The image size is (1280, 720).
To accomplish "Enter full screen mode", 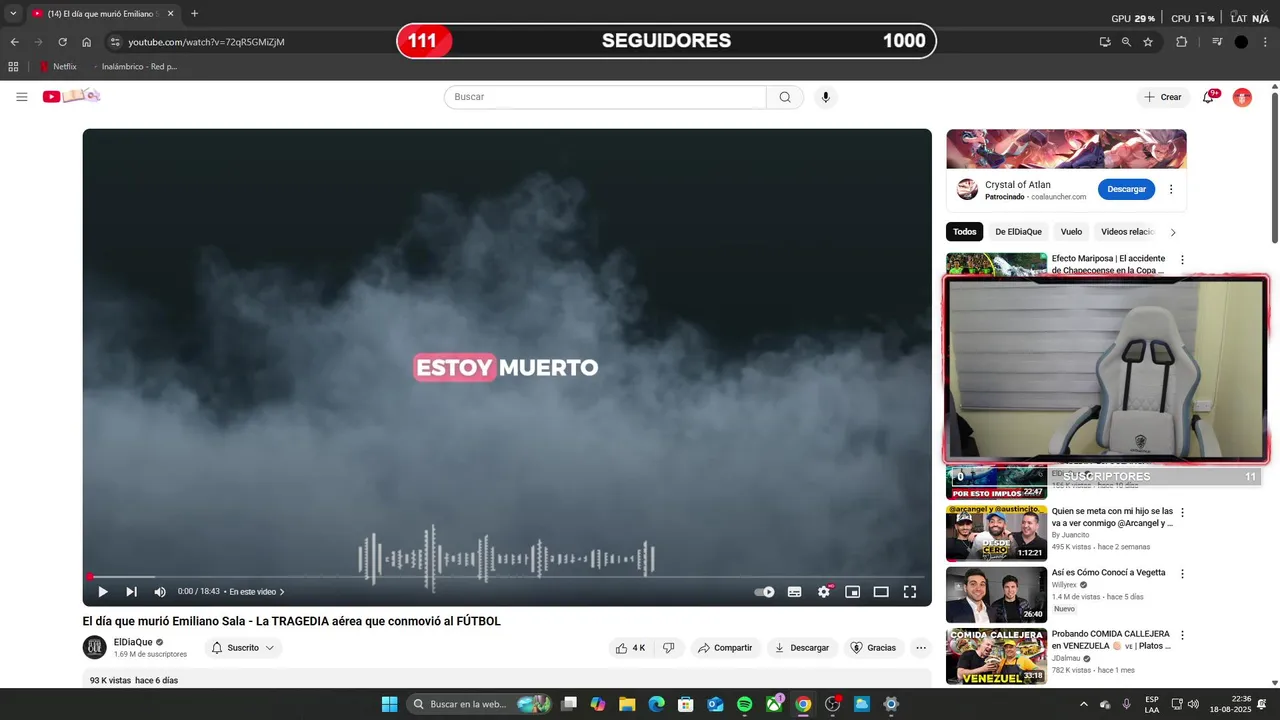I will coord(910,592).
